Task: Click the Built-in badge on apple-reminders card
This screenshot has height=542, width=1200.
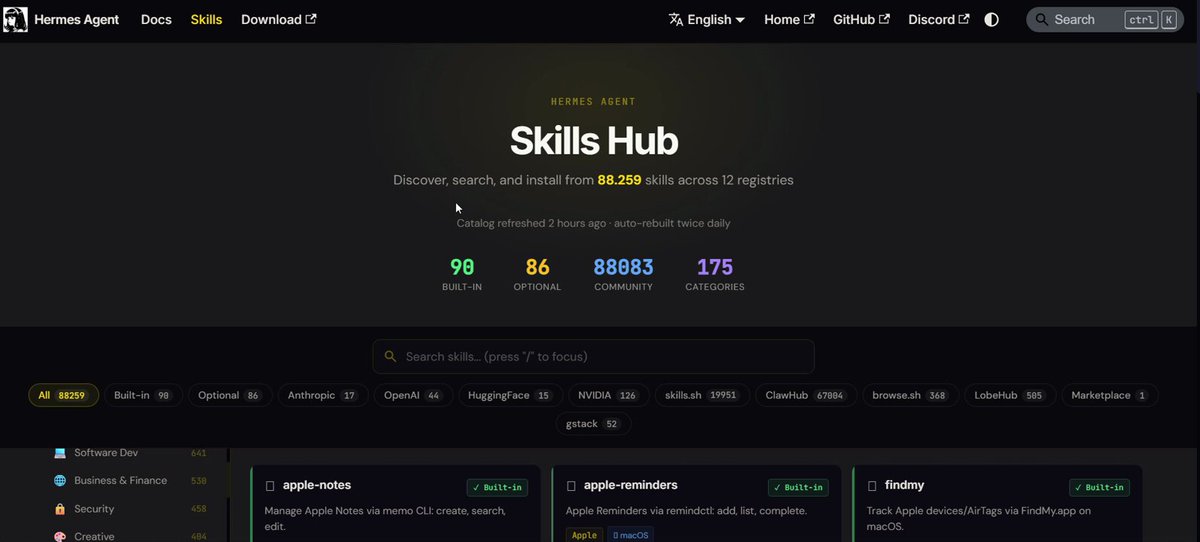Action: pyautogui.click(x=798, y=487)
